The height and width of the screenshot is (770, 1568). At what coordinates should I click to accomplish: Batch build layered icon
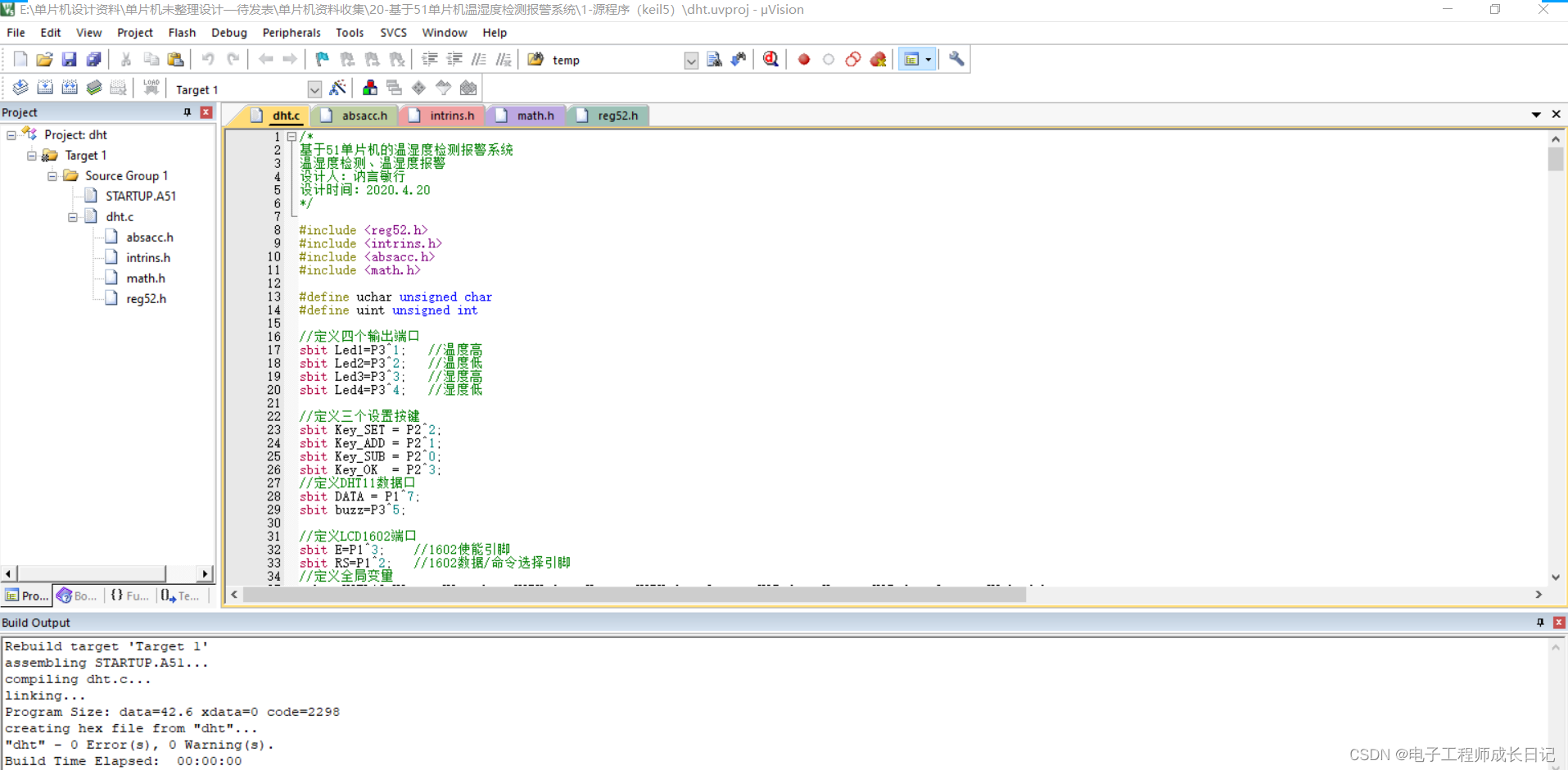(94, 88)
